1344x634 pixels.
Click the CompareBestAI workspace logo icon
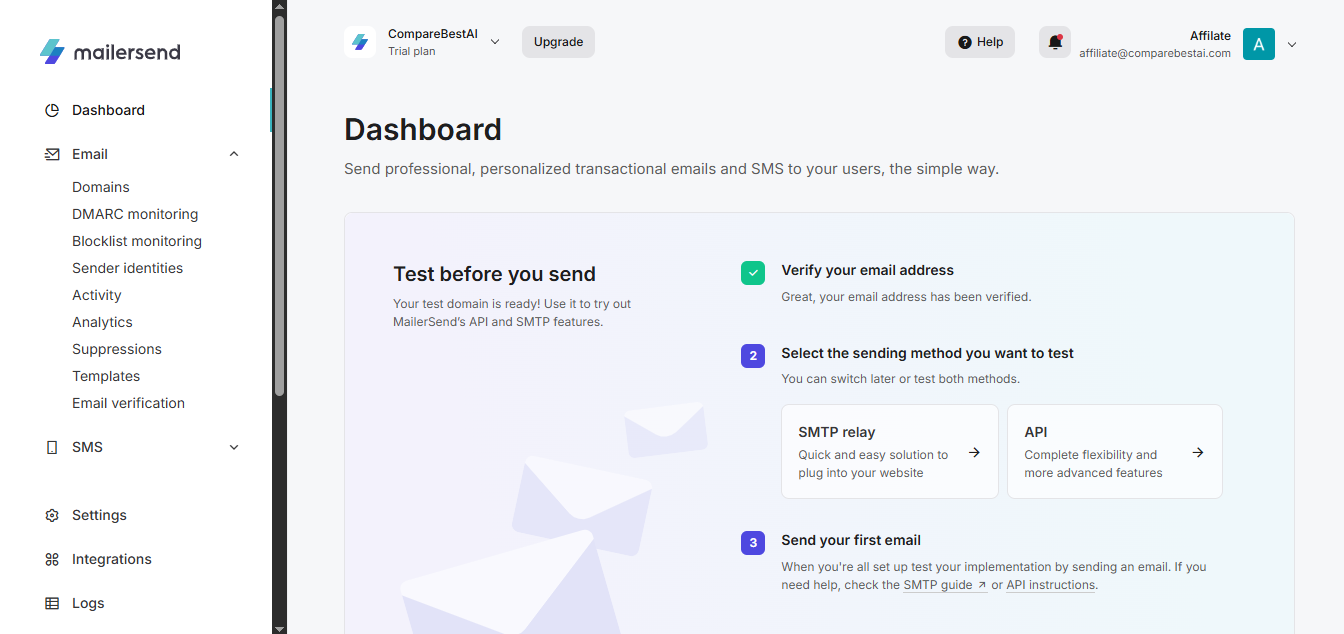tap(360, 42)
